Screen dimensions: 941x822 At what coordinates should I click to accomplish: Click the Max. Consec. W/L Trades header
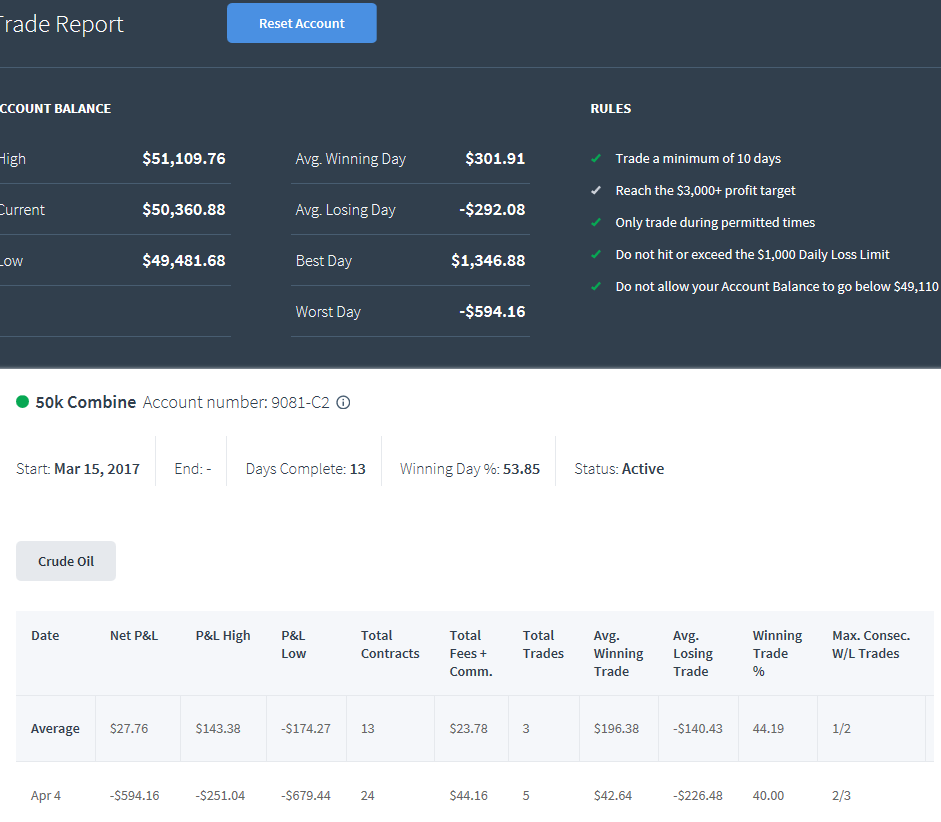pyautogui.click(x=871, y=644)
